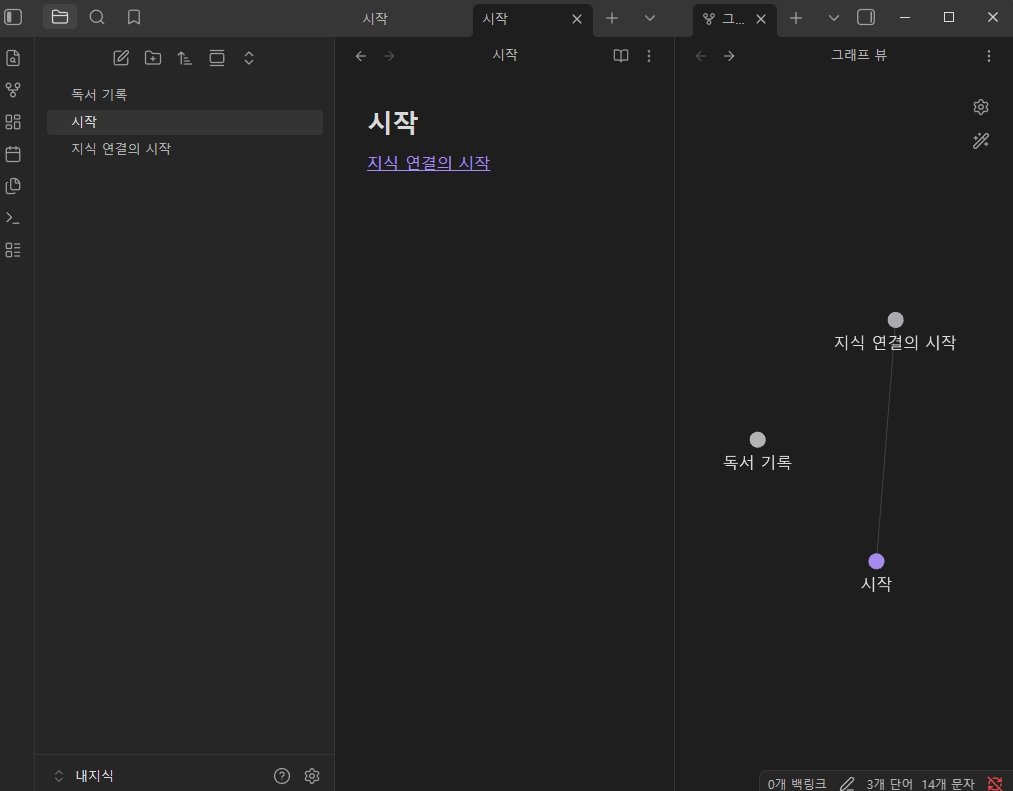Viewport: 1013px width, 791px height.
Task: Click the red sync status icon
Action: 995,784
